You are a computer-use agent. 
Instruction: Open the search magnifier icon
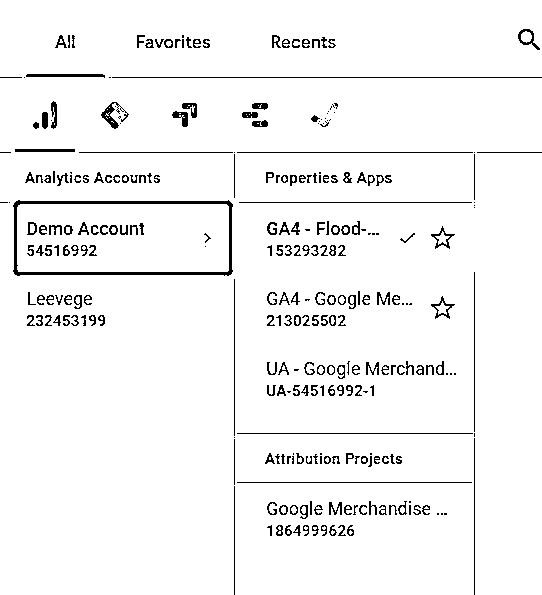click(528, 40)
